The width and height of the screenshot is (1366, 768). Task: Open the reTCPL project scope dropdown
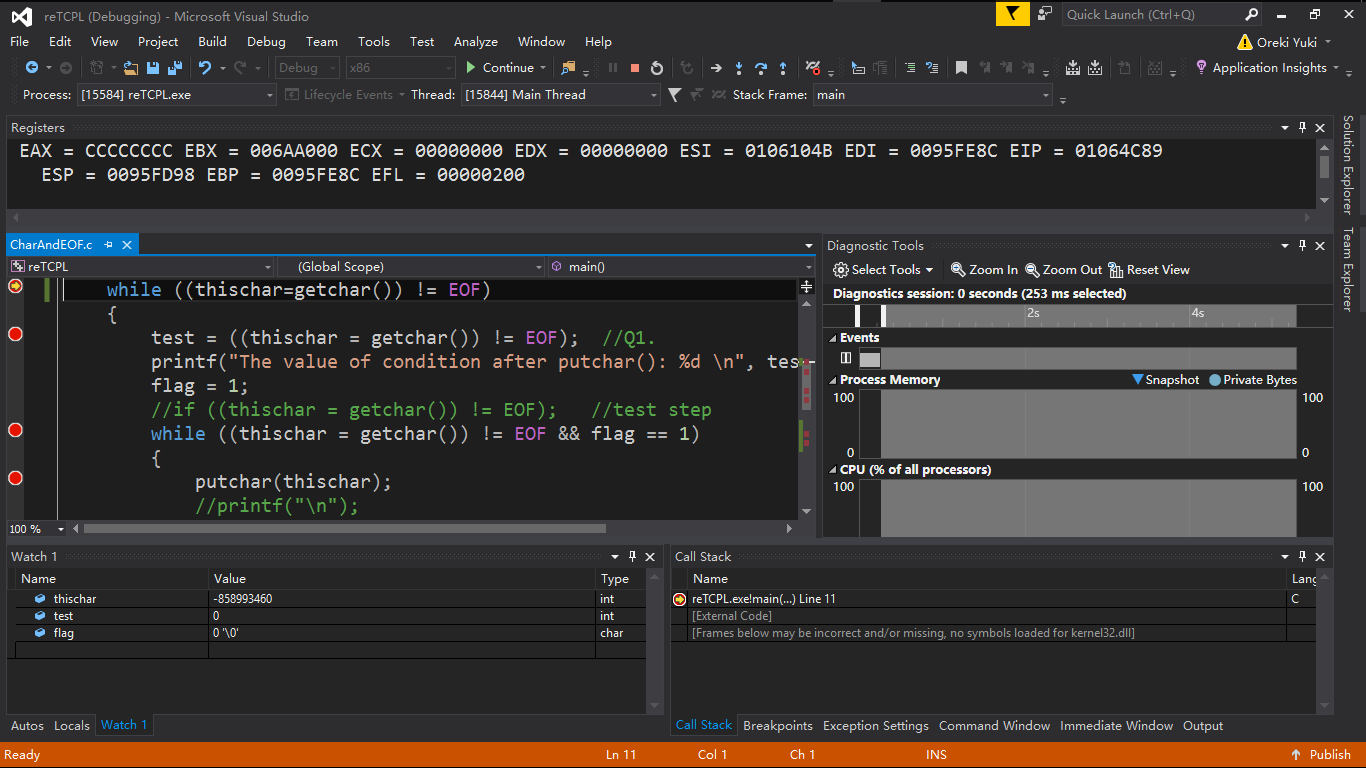click(141, 267)
